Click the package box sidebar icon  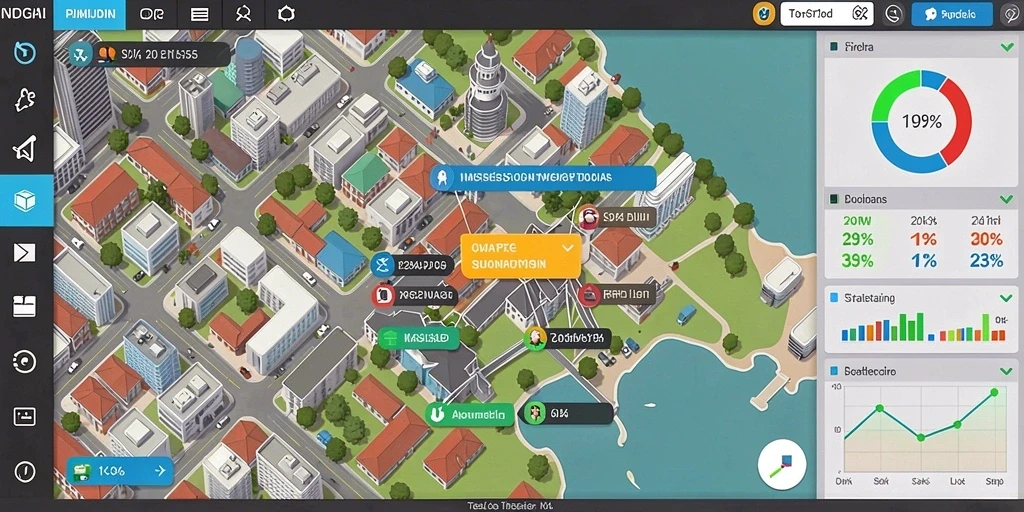25,306
